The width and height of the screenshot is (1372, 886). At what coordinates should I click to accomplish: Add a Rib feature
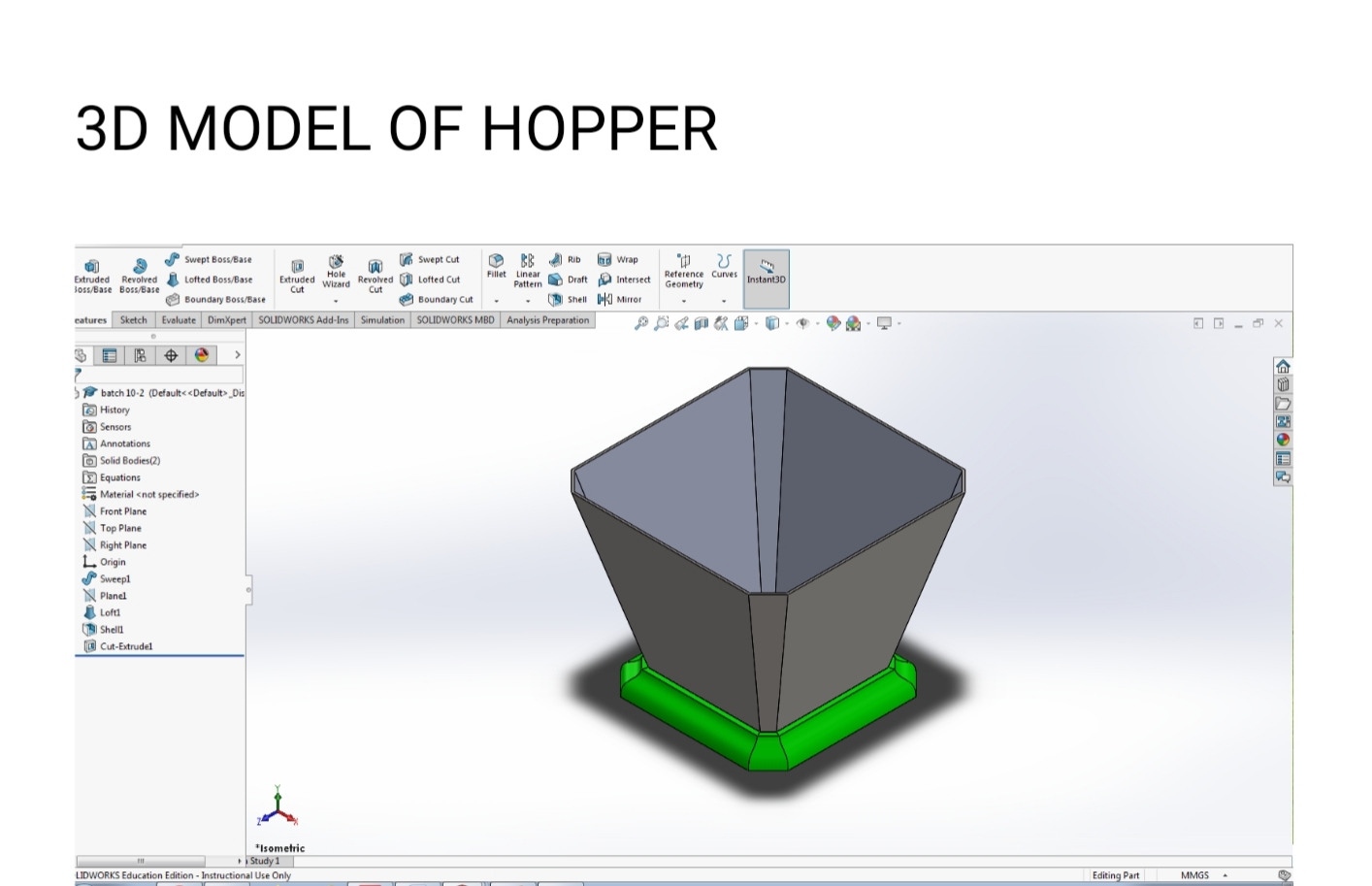(x=565, y=259)
